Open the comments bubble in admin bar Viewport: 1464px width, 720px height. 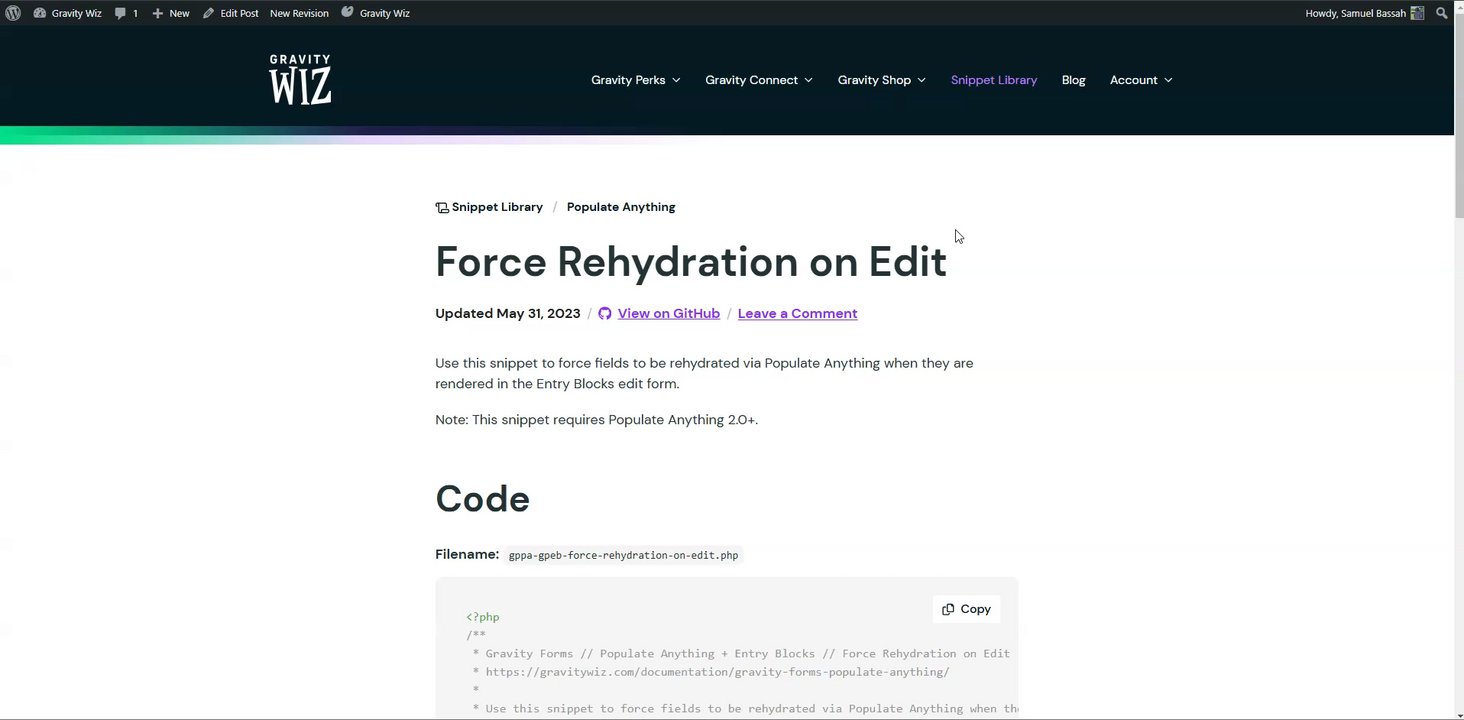[126, 13]
